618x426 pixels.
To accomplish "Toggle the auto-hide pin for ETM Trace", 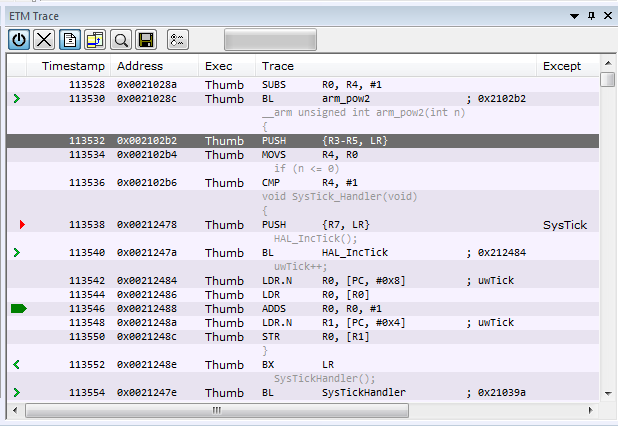I will click(591, 16).
